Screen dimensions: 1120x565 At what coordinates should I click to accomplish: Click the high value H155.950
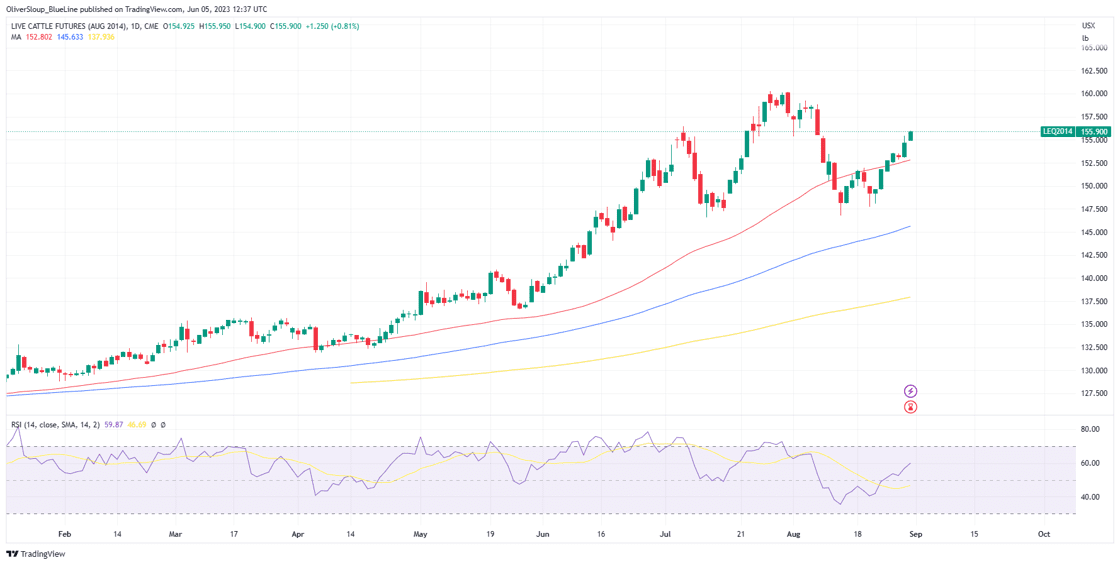[214, 26]
